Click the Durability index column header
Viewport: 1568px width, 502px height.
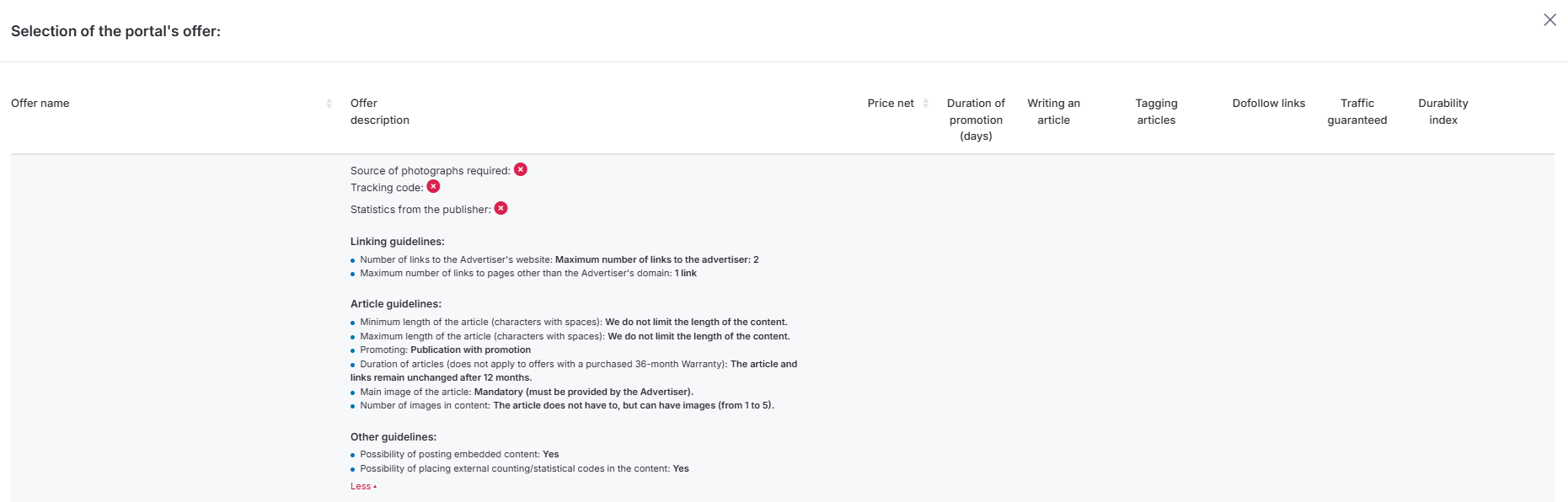(1442, 111)
